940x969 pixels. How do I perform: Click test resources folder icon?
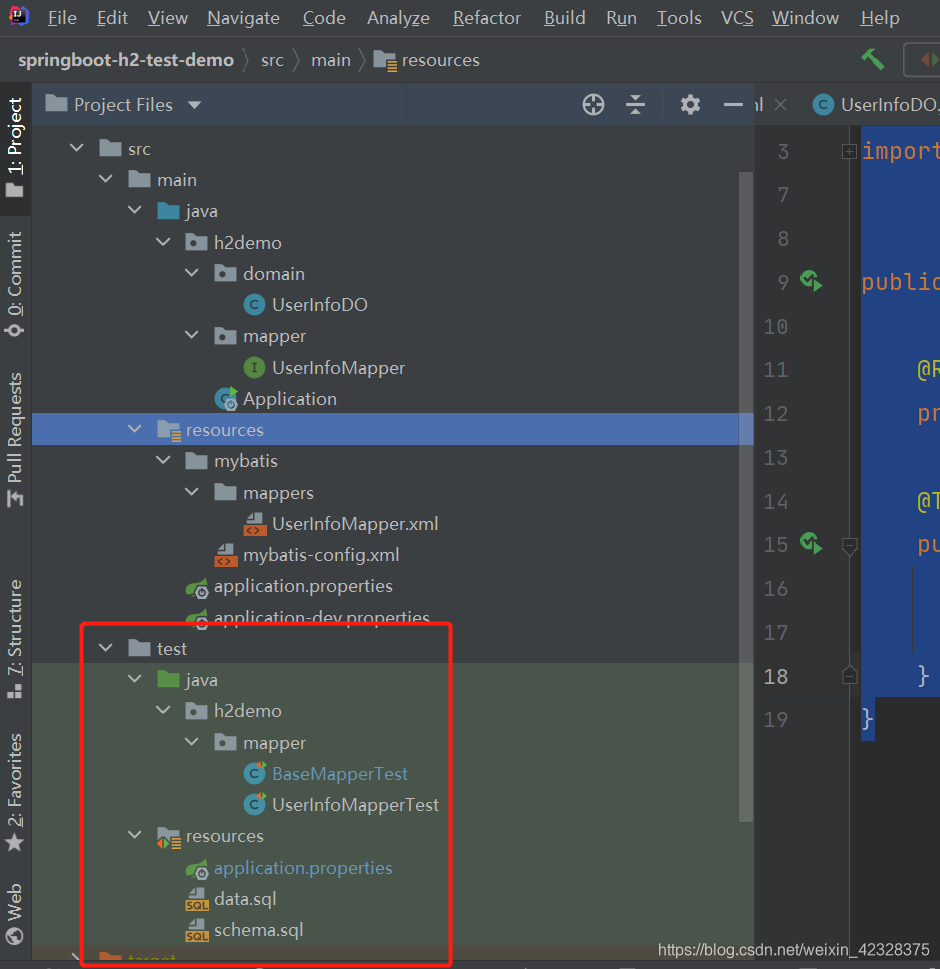[x=168, y=837]
